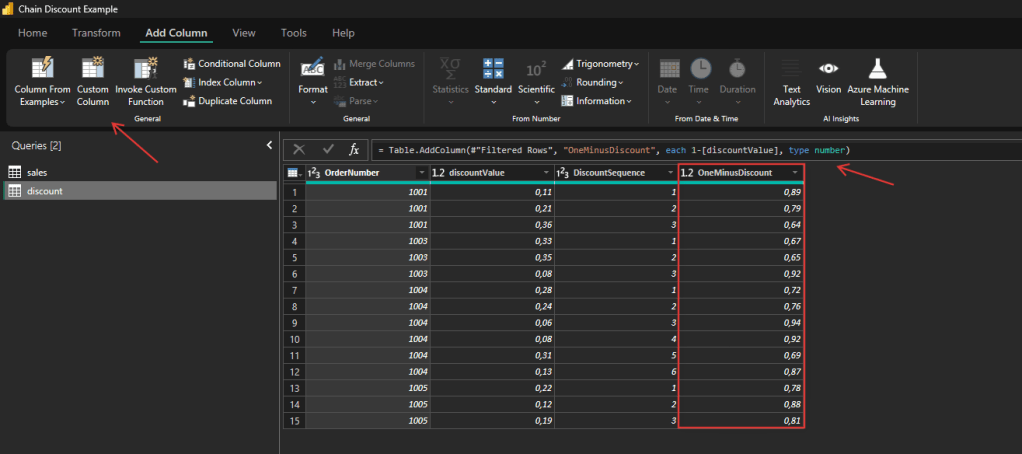
Task: Click the Power BI app icon
Action: coord(8,9)
